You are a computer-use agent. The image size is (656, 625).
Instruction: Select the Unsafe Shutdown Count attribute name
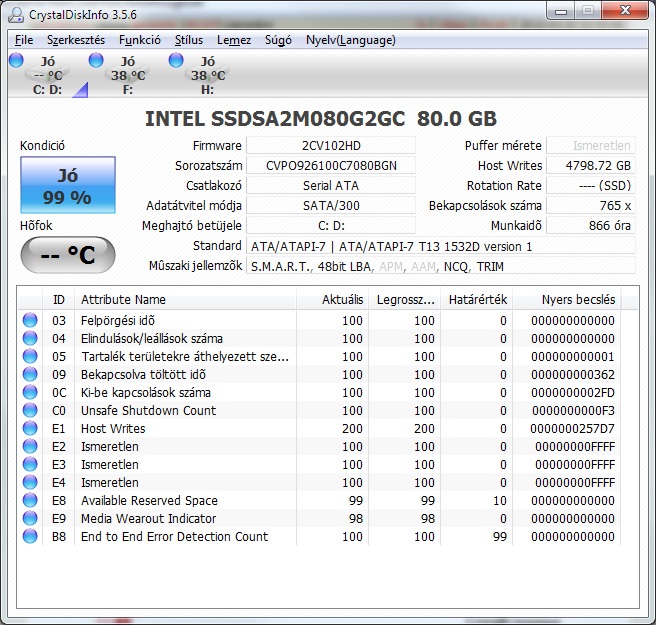(x=149, y=410)
